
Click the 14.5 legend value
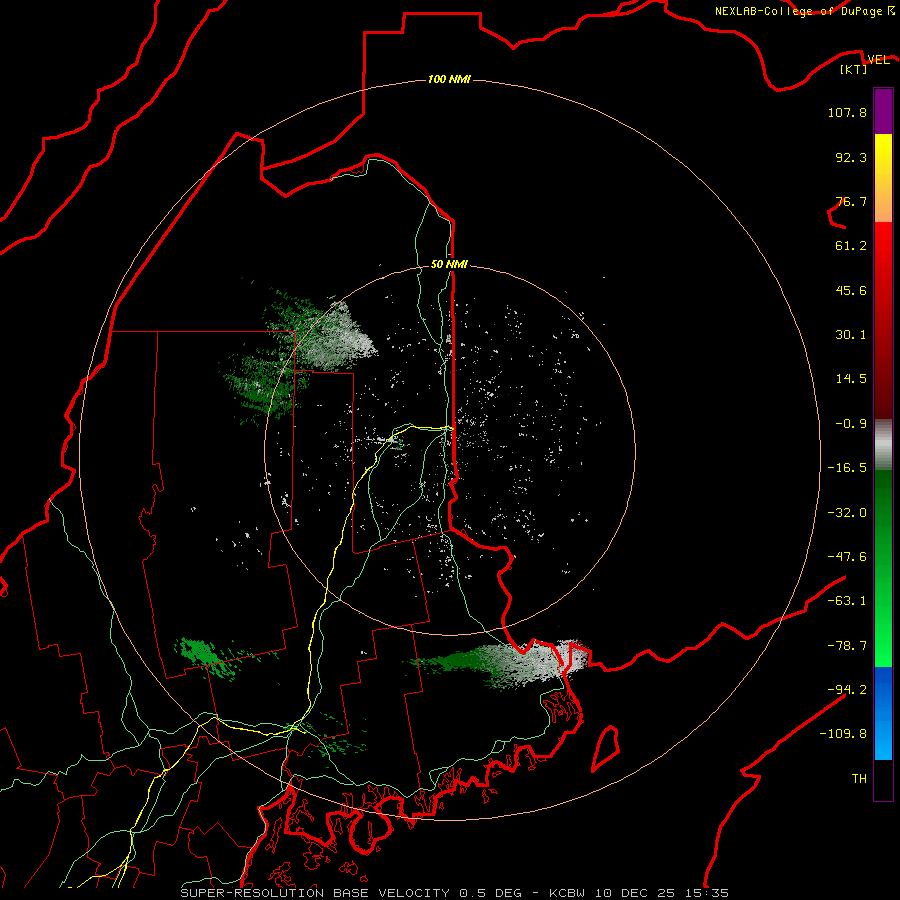(x=851, y=379)
